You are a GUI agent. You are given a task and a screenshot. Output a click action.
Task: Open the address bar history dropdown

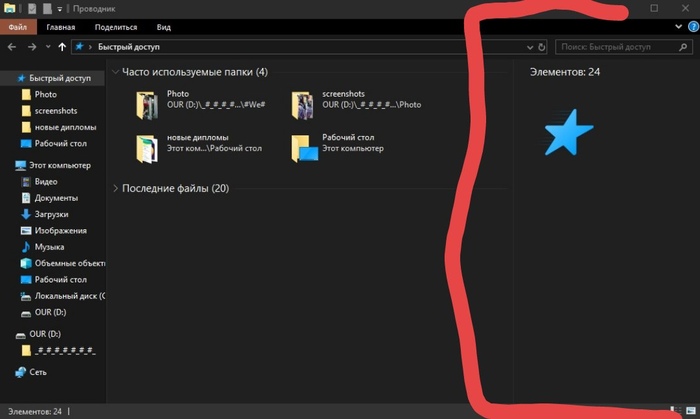tap(529, 47)
